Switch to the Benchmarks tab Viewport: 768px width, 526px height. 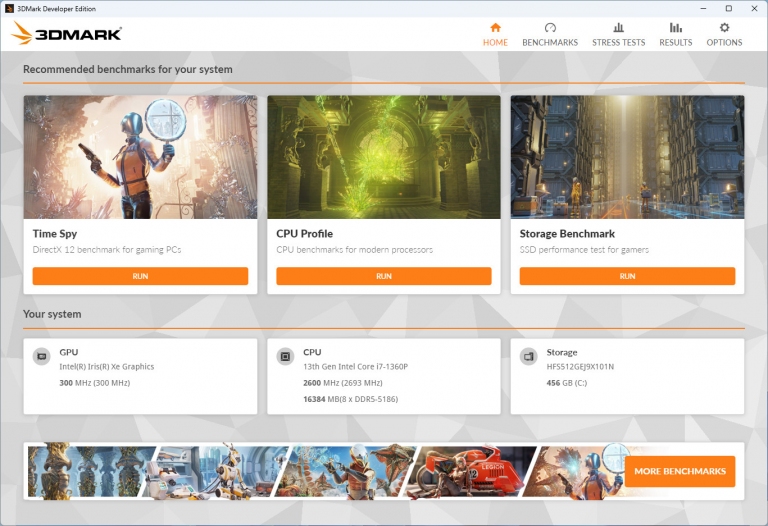click(550, 35)
